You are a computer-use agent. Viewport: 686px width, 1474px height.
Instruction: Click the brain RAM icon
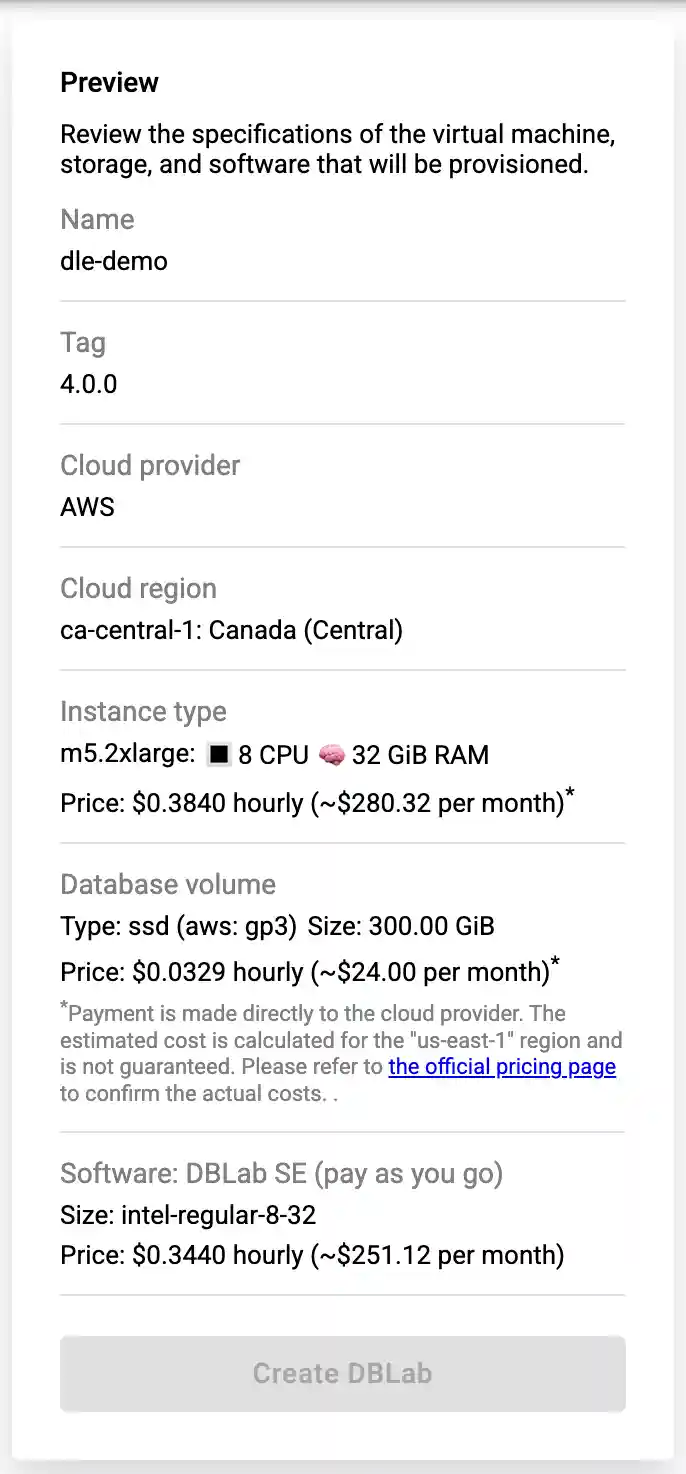tap(331, 755)
